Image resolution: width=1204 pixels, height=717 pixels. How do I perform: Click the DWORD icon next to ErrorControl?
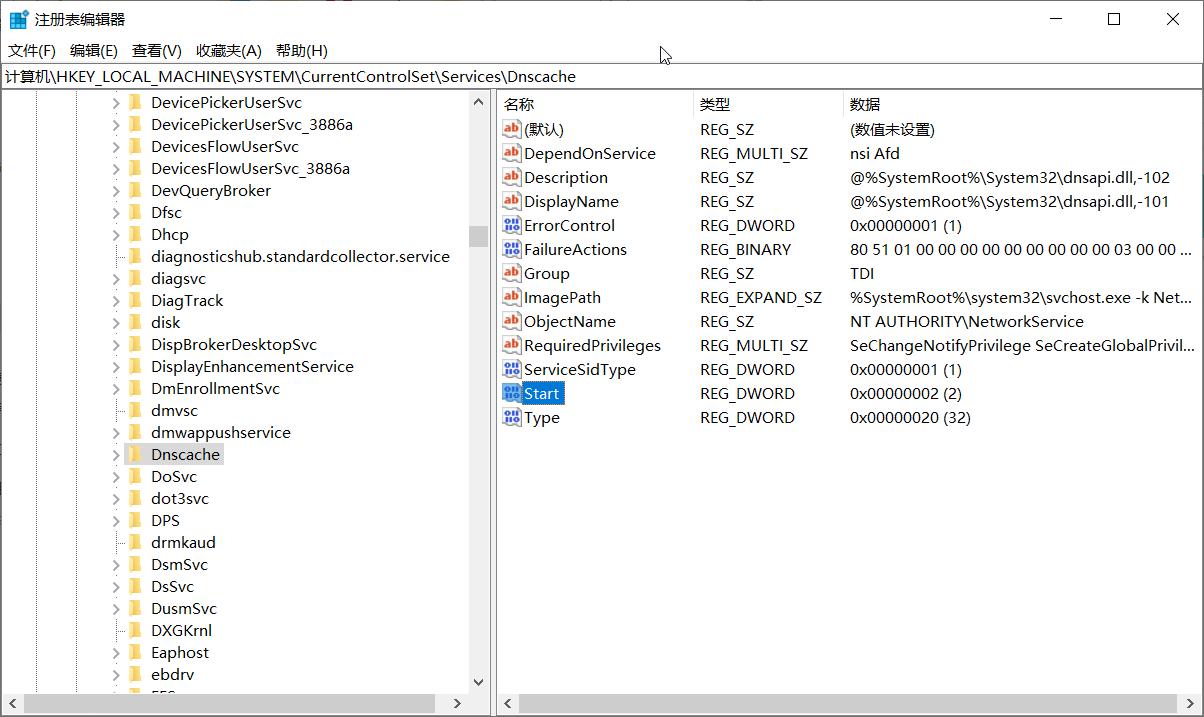click(x=511, y=225)
